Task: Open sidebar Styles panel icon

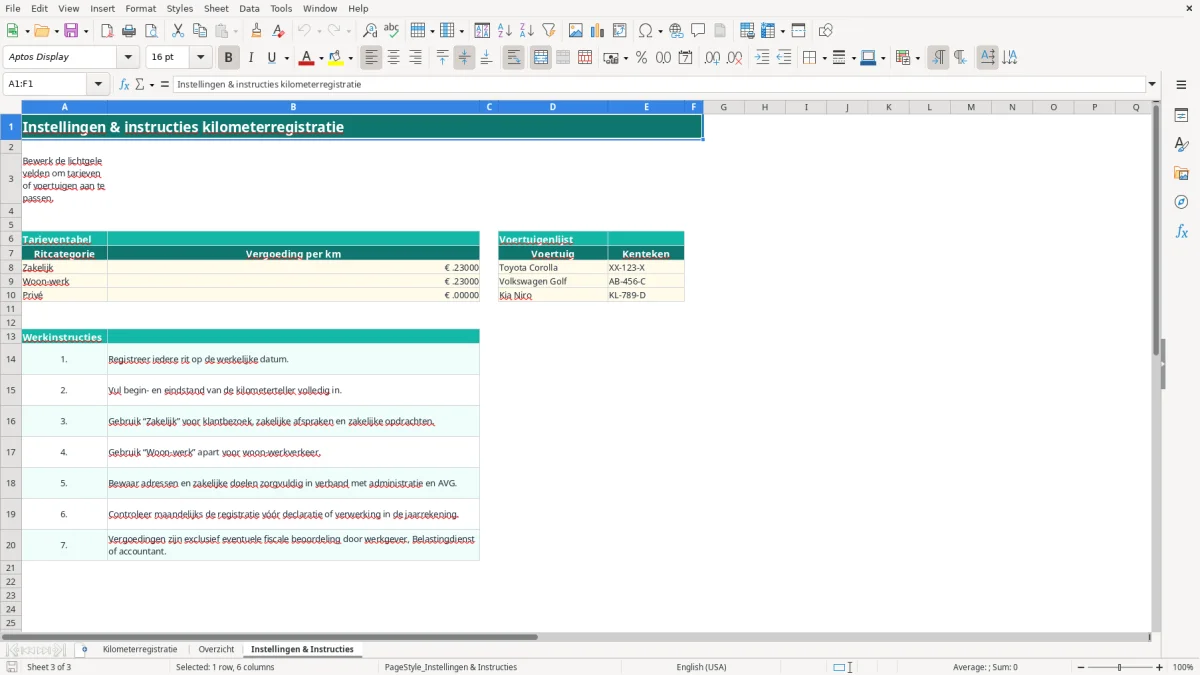Action: 1181,145
